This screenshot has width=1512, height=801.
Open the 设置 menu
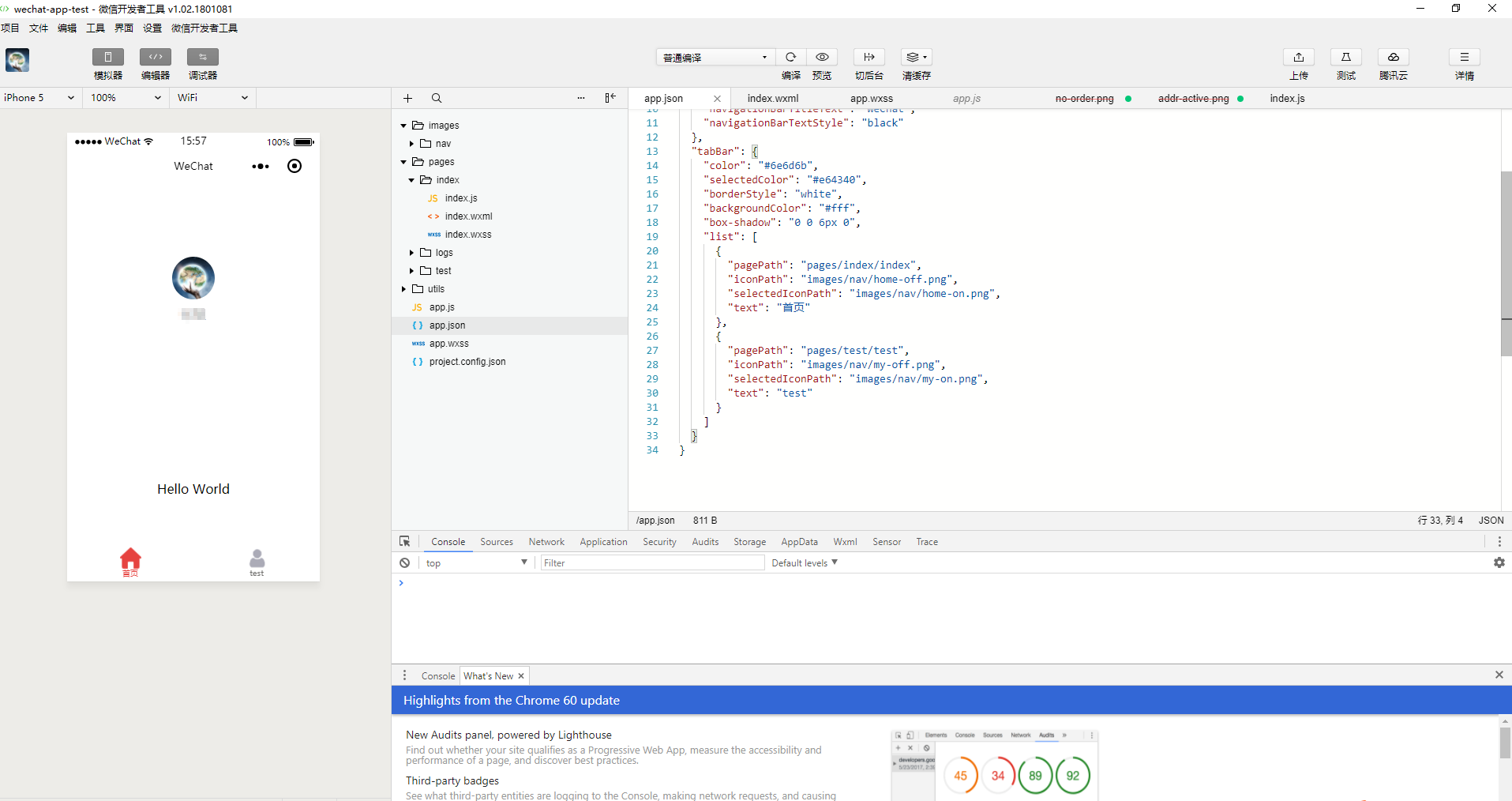[152, 28]
